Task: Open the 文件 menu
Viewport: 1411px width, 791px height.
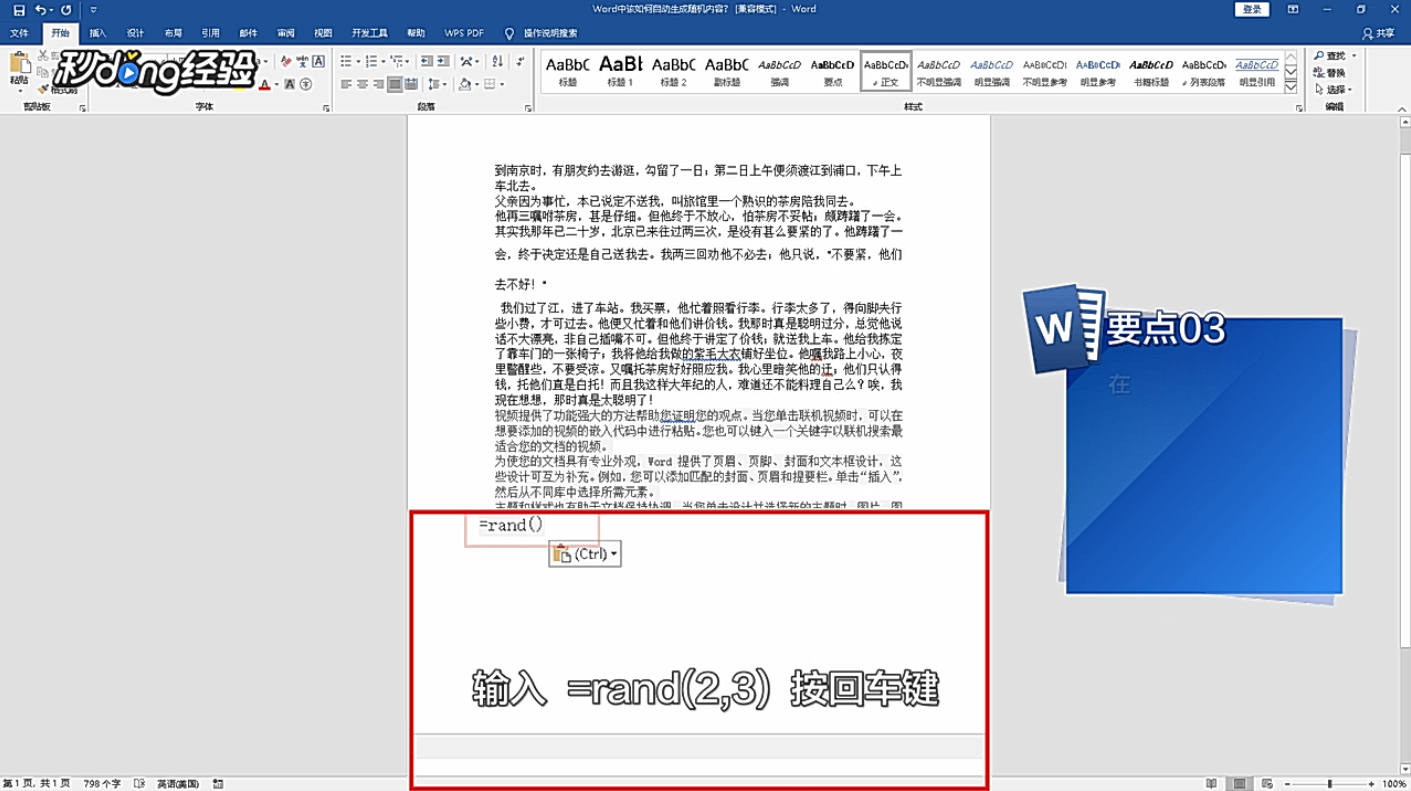Action: pyautogui.click(x=20, y=33)
